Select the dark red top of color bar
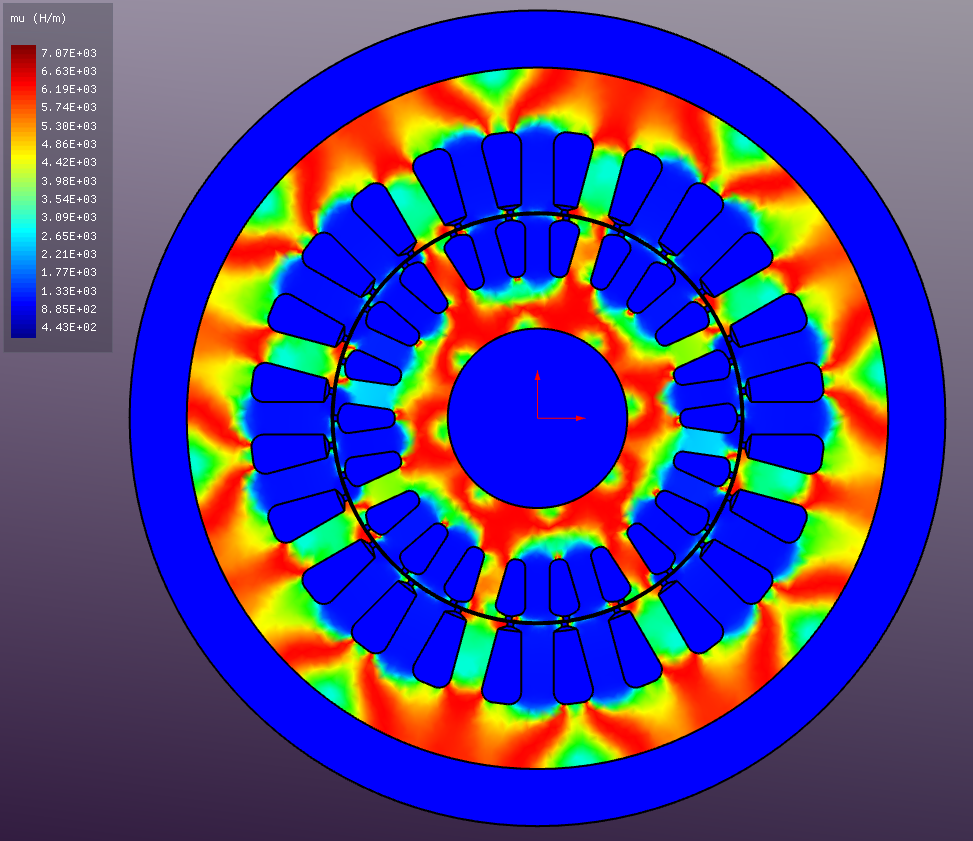Viewport: 973px width, 841px height. 23,52
